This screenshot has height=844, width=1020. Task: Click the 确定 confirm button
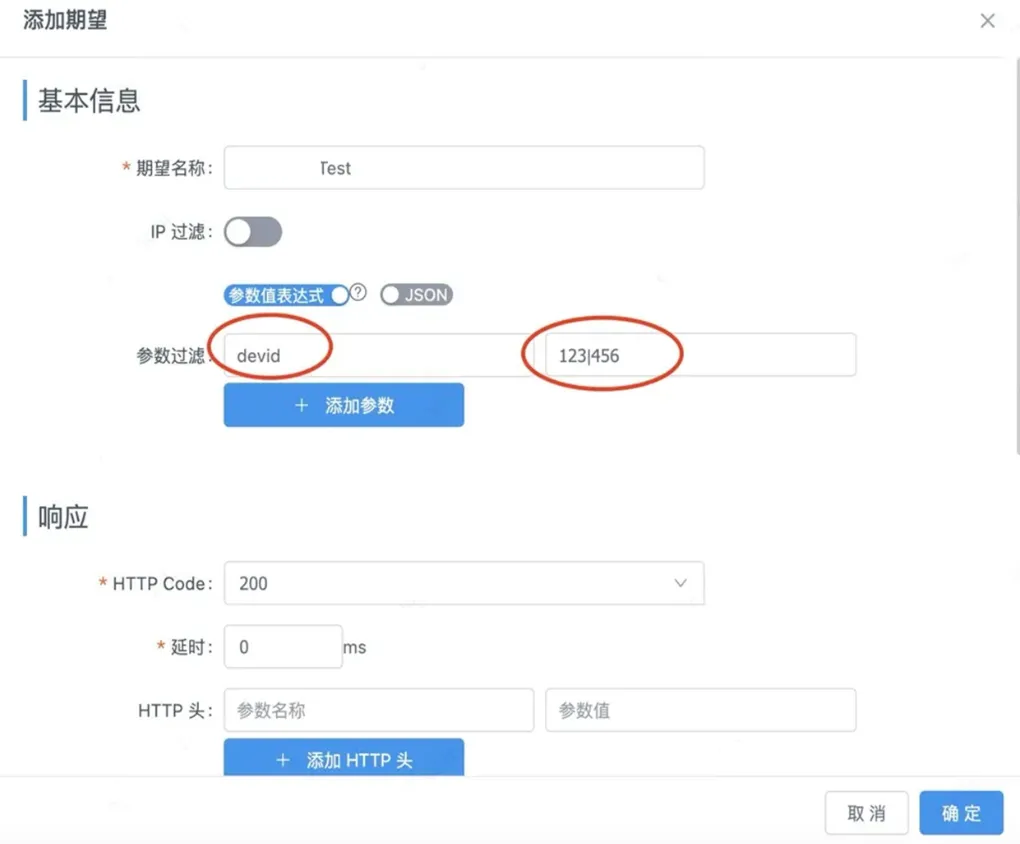tap(961, 813)
